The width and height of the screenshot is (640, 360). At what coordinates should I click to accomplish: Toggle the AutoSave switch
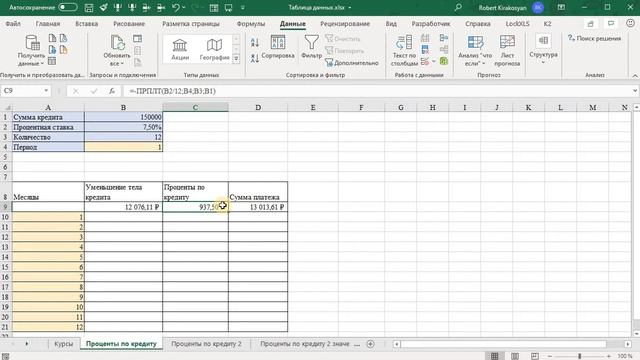click(x=68, y=7)
